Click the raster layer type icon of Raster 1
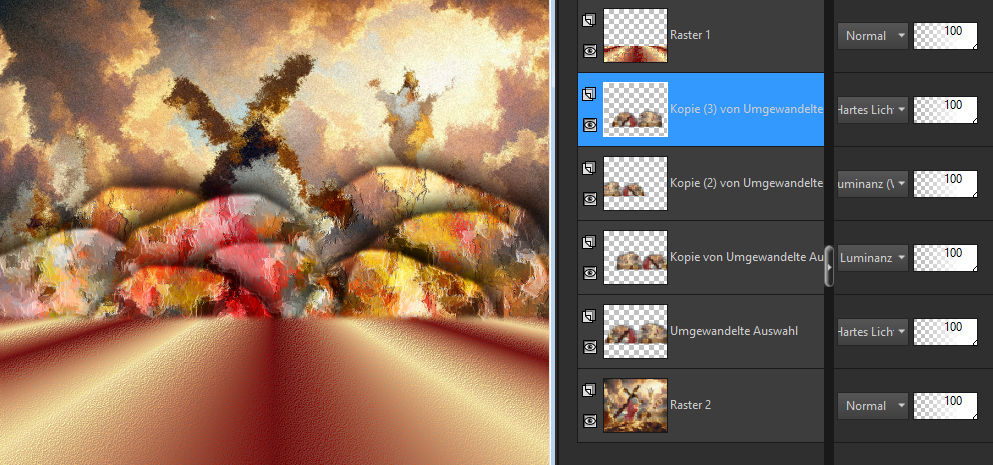 click(588, 19)
